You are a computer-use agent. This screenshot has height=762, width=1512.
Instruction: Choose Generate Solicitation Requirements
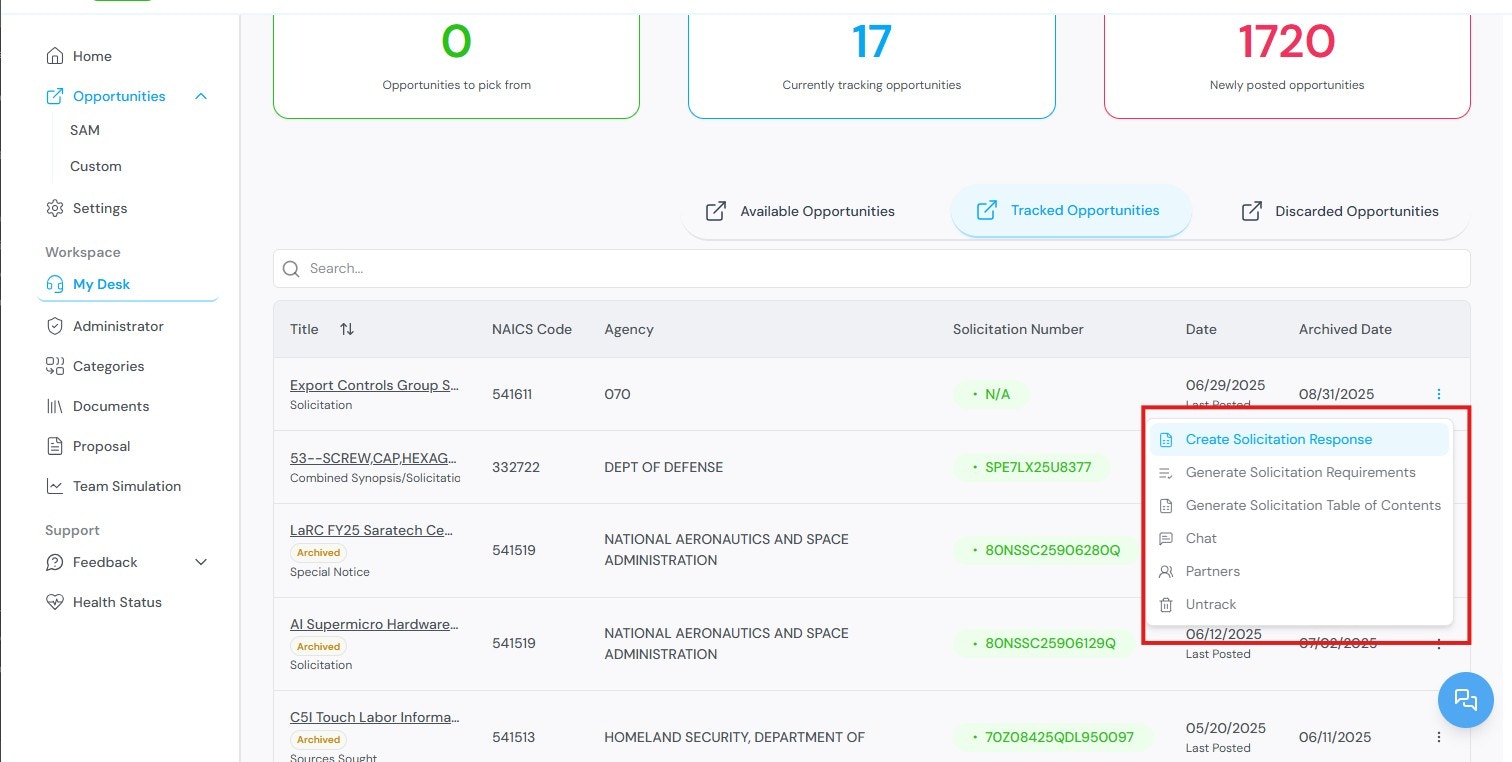point(1299,472)
